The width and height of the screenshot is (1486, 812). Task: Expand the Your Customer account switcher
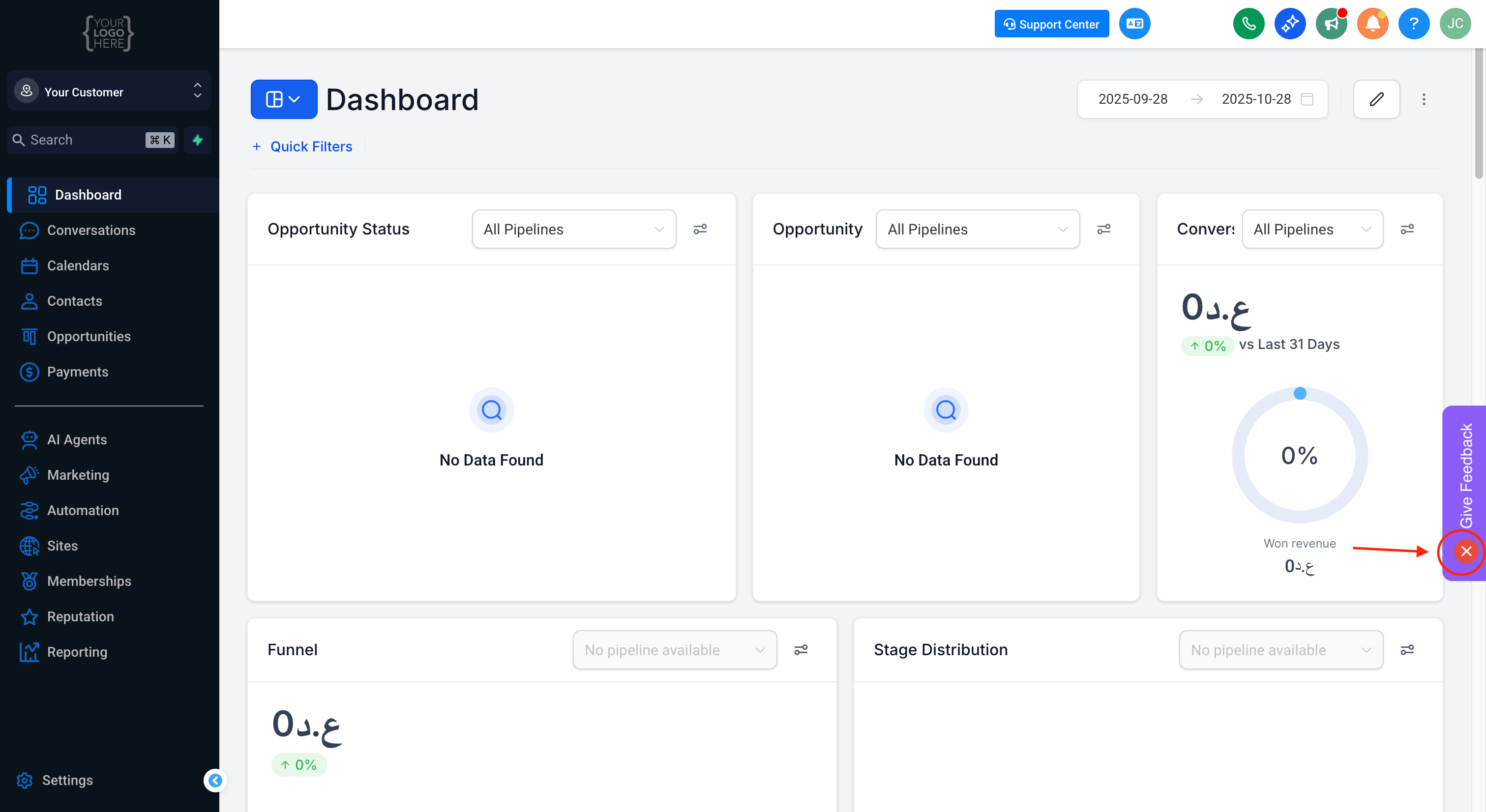pyautogui.click(x=109, y=91)
